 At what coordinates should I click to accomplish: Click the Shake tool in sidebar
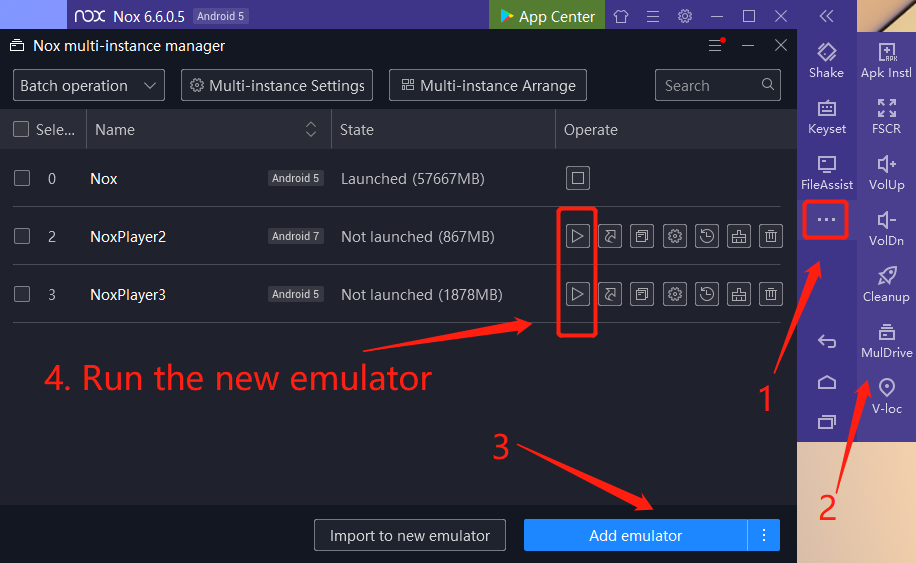point(827,61)
